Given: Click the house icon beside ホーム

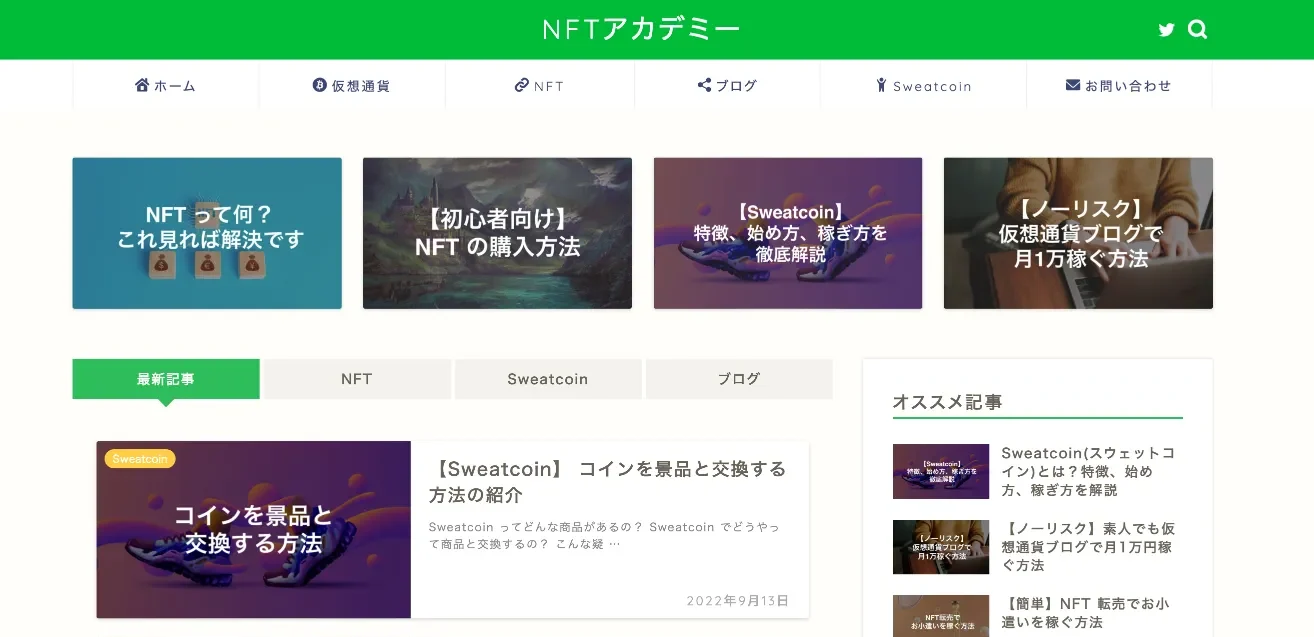Looking at the screenshot, I should click(x=142, y=85).
